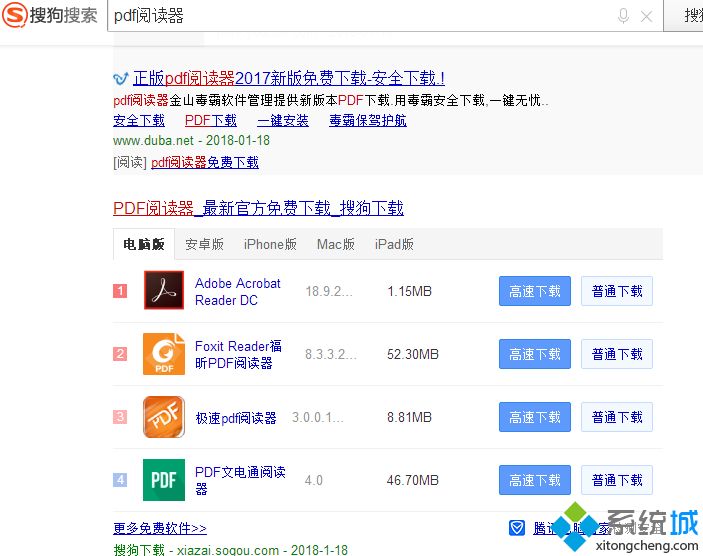Click the microphone voice search icon

[x=623, y=16]
